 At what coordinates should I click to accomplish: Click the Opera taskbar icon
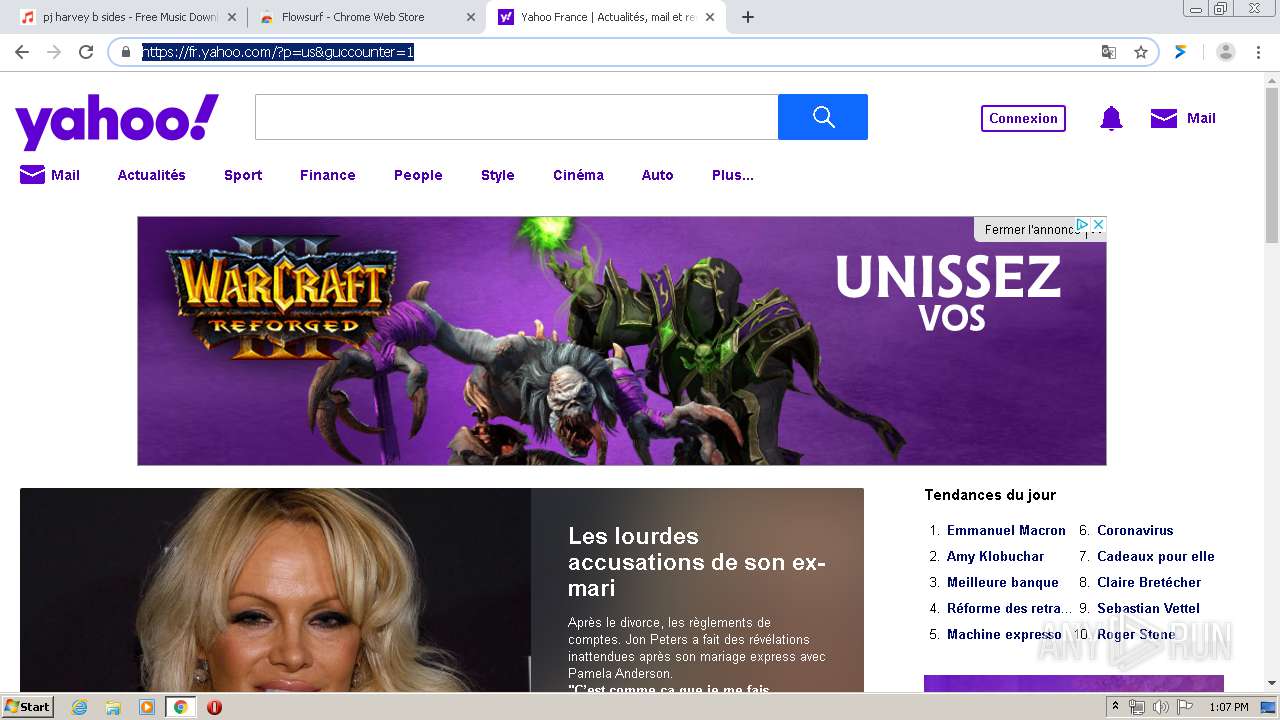(214, 707)
